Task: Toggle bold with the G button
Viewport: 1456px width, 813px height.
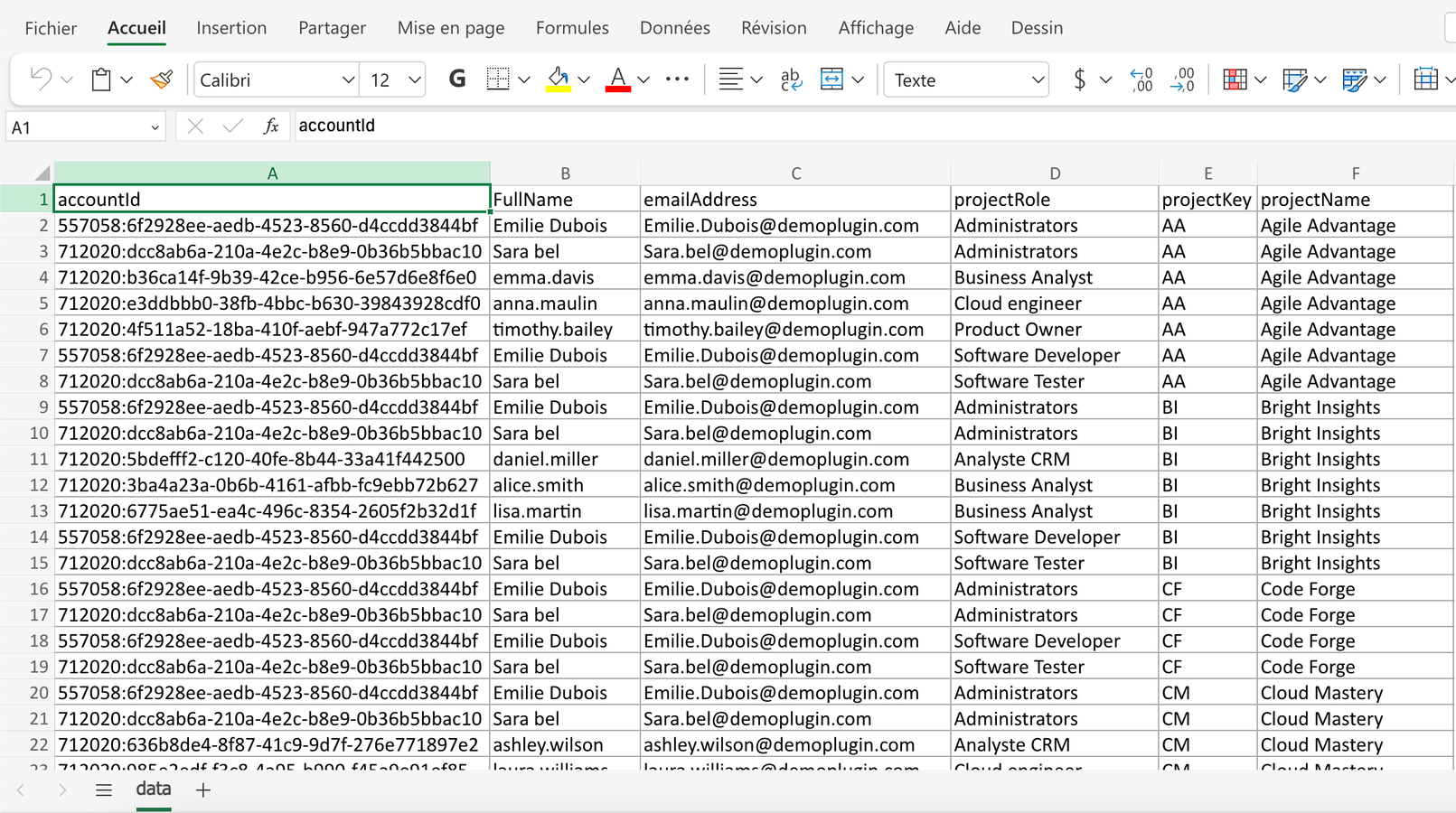Action: point(457,79)
